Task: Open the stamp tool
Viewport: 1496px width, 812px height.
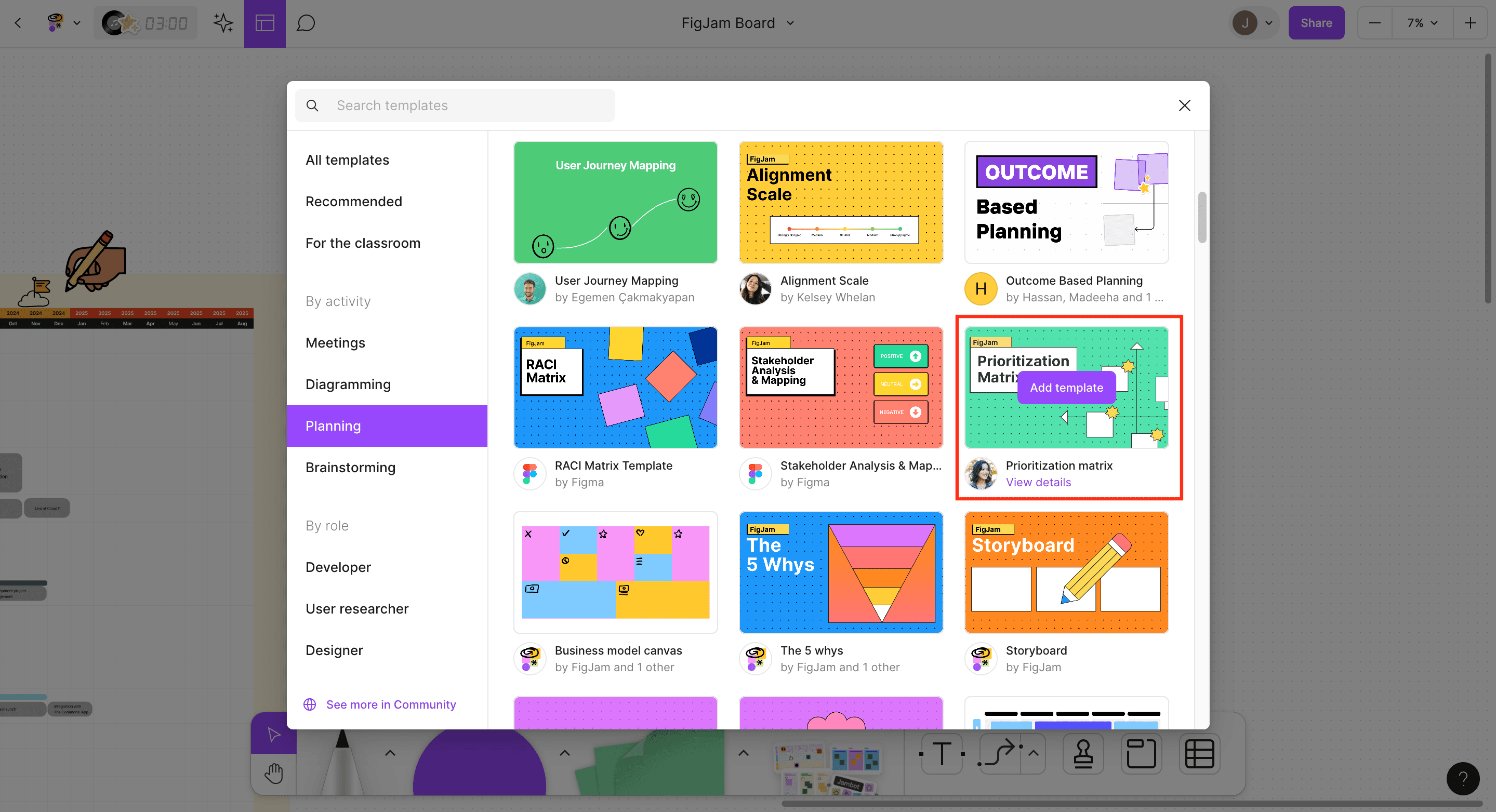Action: 1082,754
